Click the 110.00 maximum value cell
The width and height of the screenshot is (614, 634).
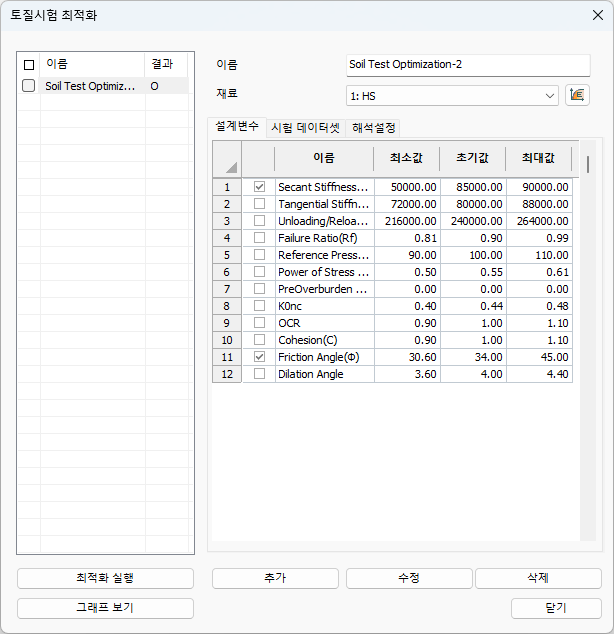[540, 255]
